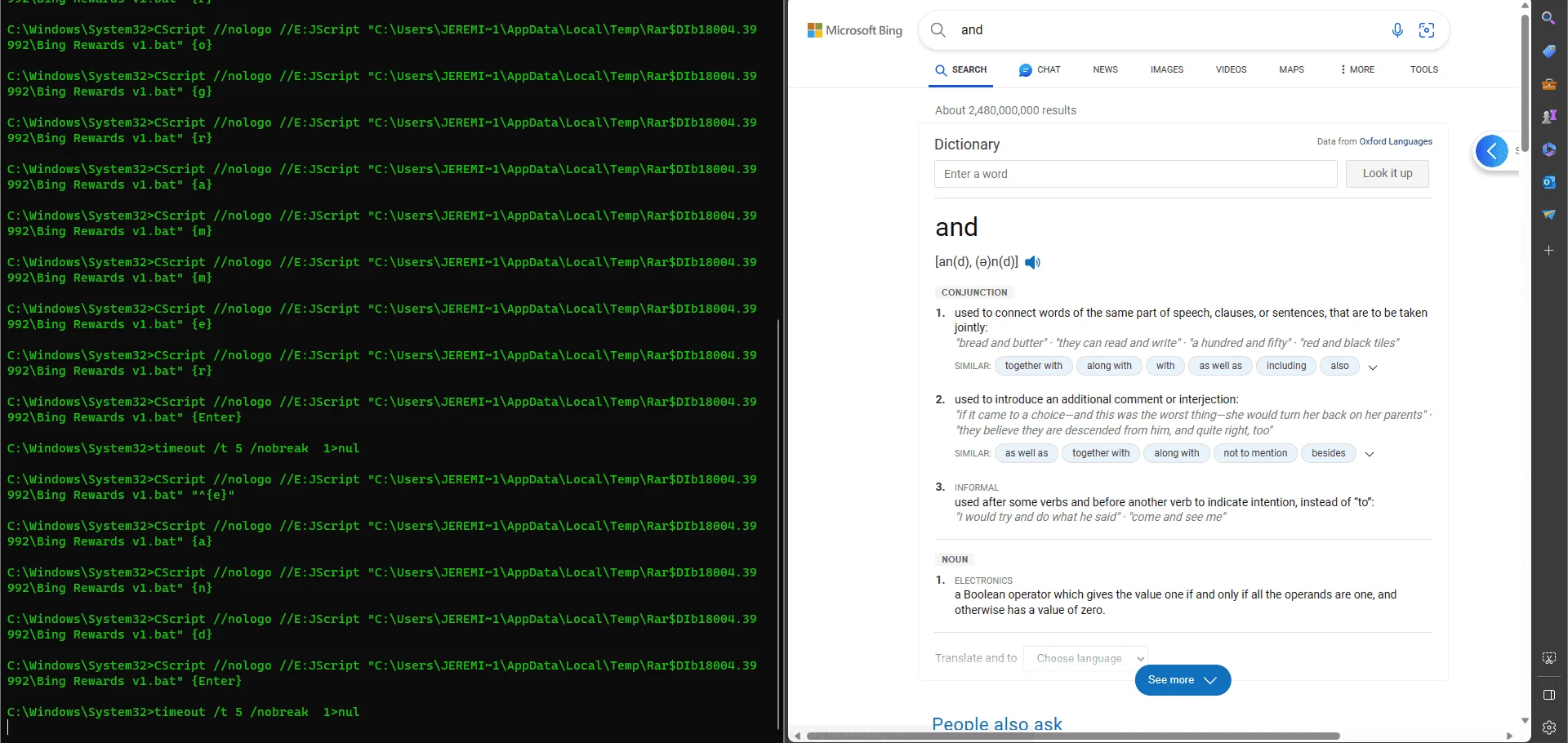Click the Look it up button

(1387, 174)
